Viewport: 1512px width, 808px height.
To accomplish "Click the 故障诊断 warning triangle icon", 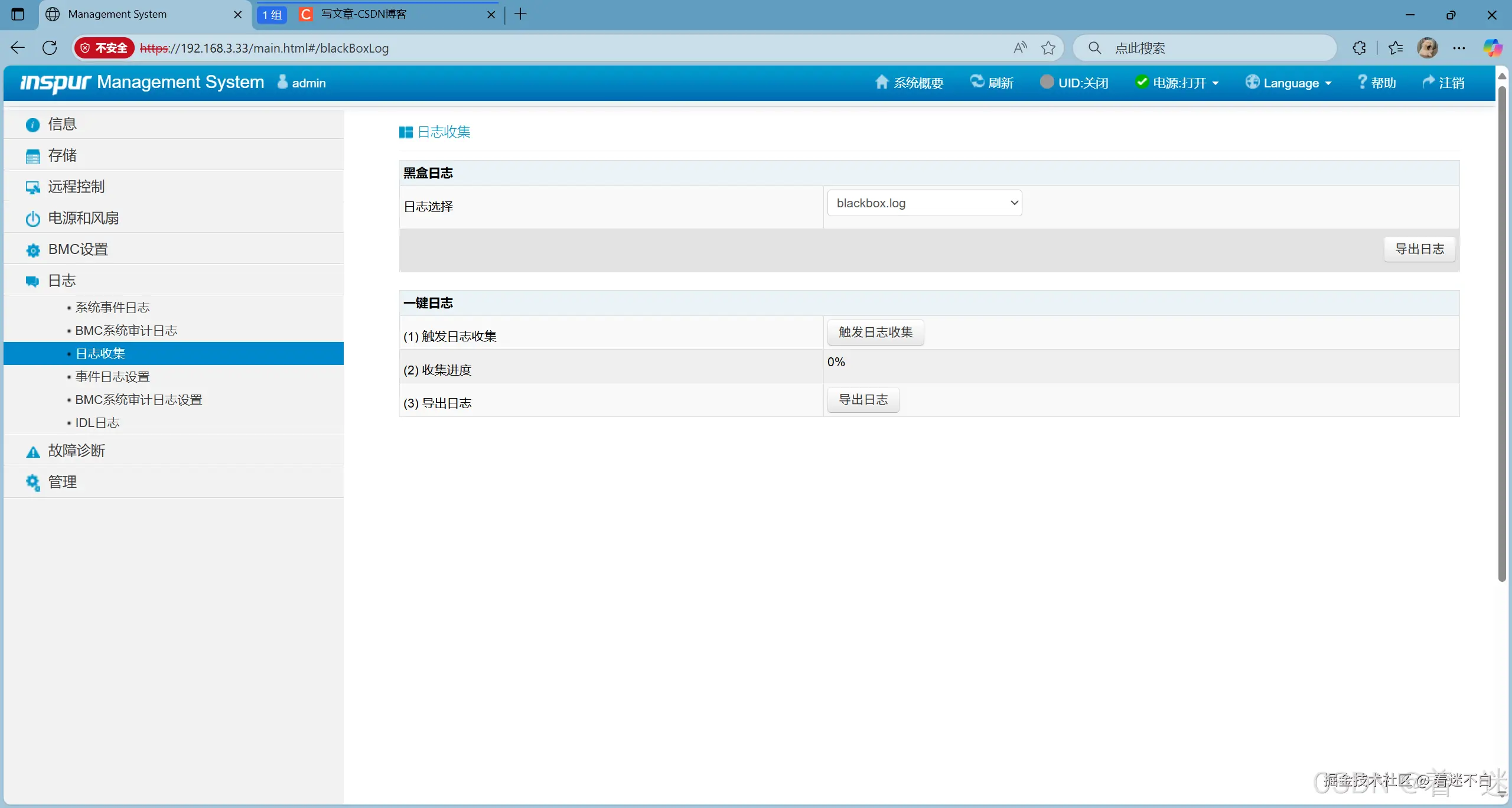I will (32, 452).
